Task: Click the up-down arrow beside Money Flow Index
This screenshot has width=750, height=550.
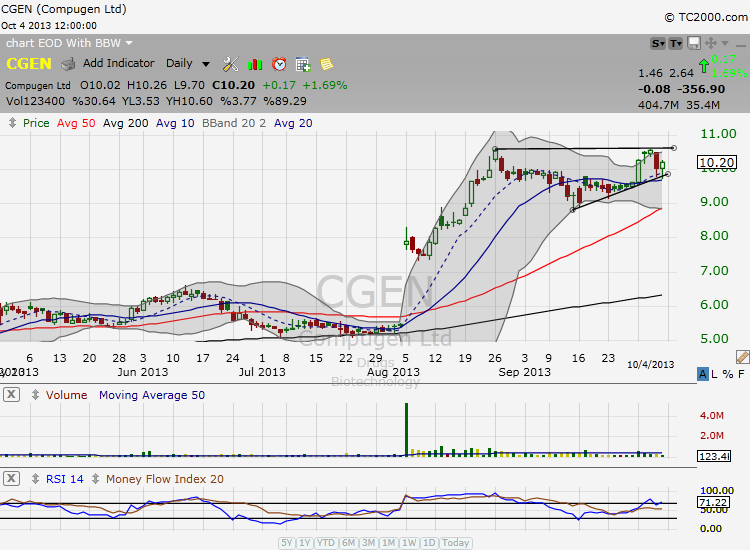Action: click(x=96, y=479)
